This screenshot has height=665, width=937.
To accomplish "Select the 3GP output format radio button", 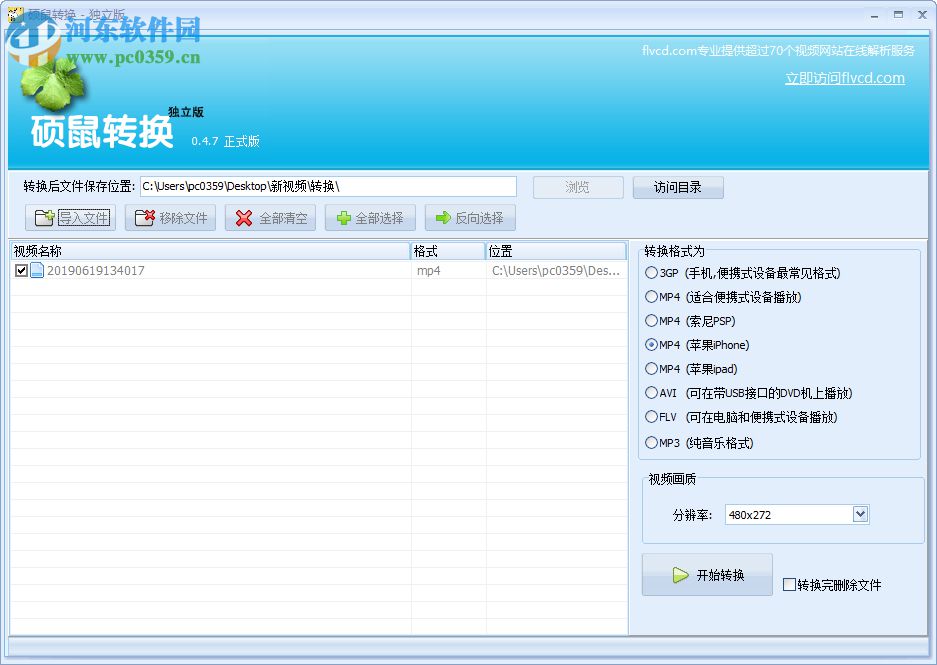I will point(651,273).
